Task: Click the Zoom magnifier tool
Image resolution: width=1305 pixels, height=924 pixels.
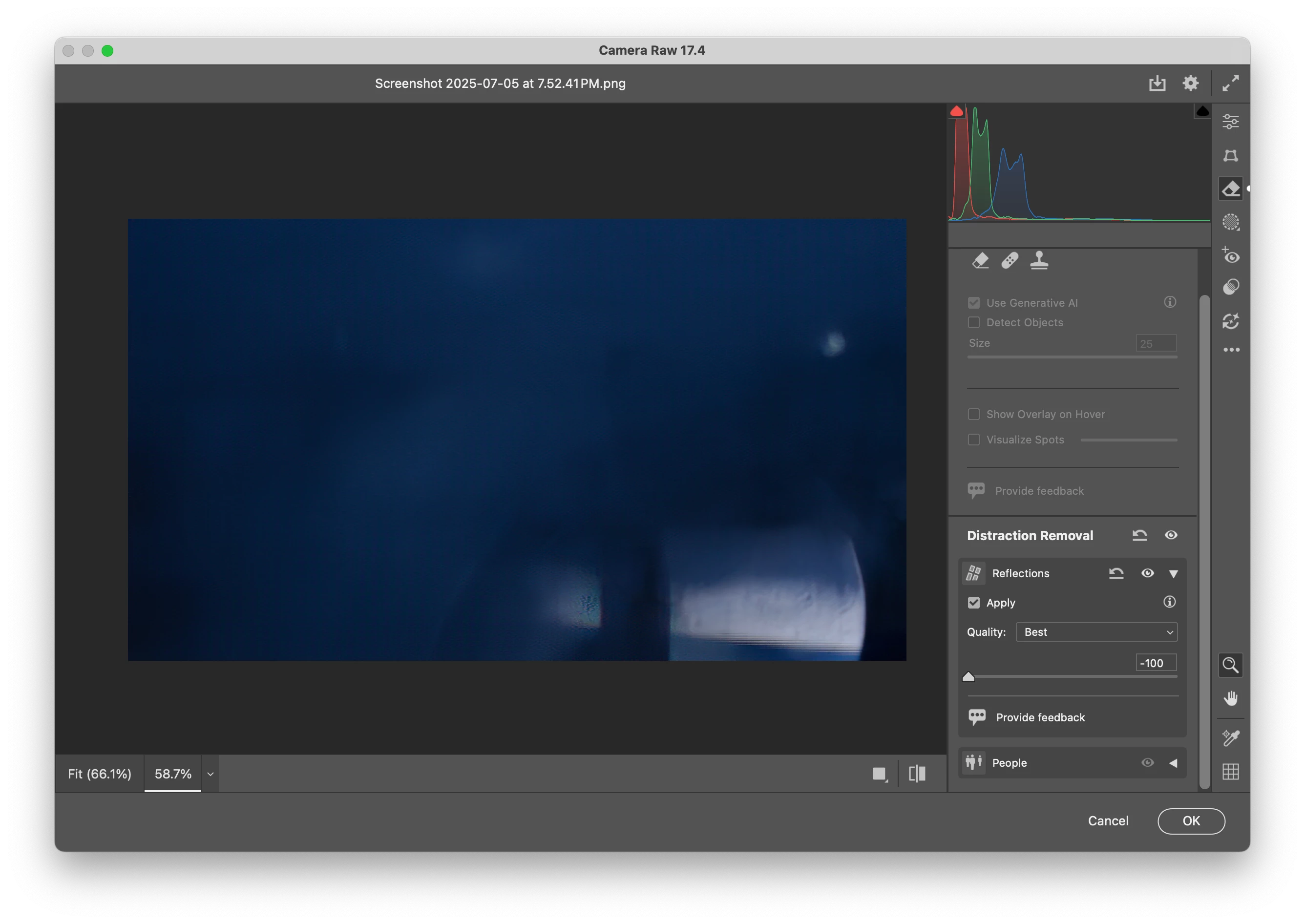Action: point(1230,665)
